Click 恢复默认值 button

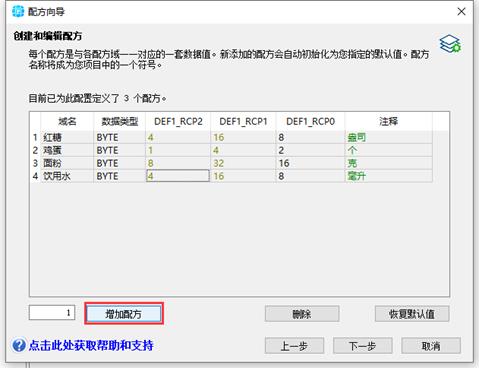point(412,314)
